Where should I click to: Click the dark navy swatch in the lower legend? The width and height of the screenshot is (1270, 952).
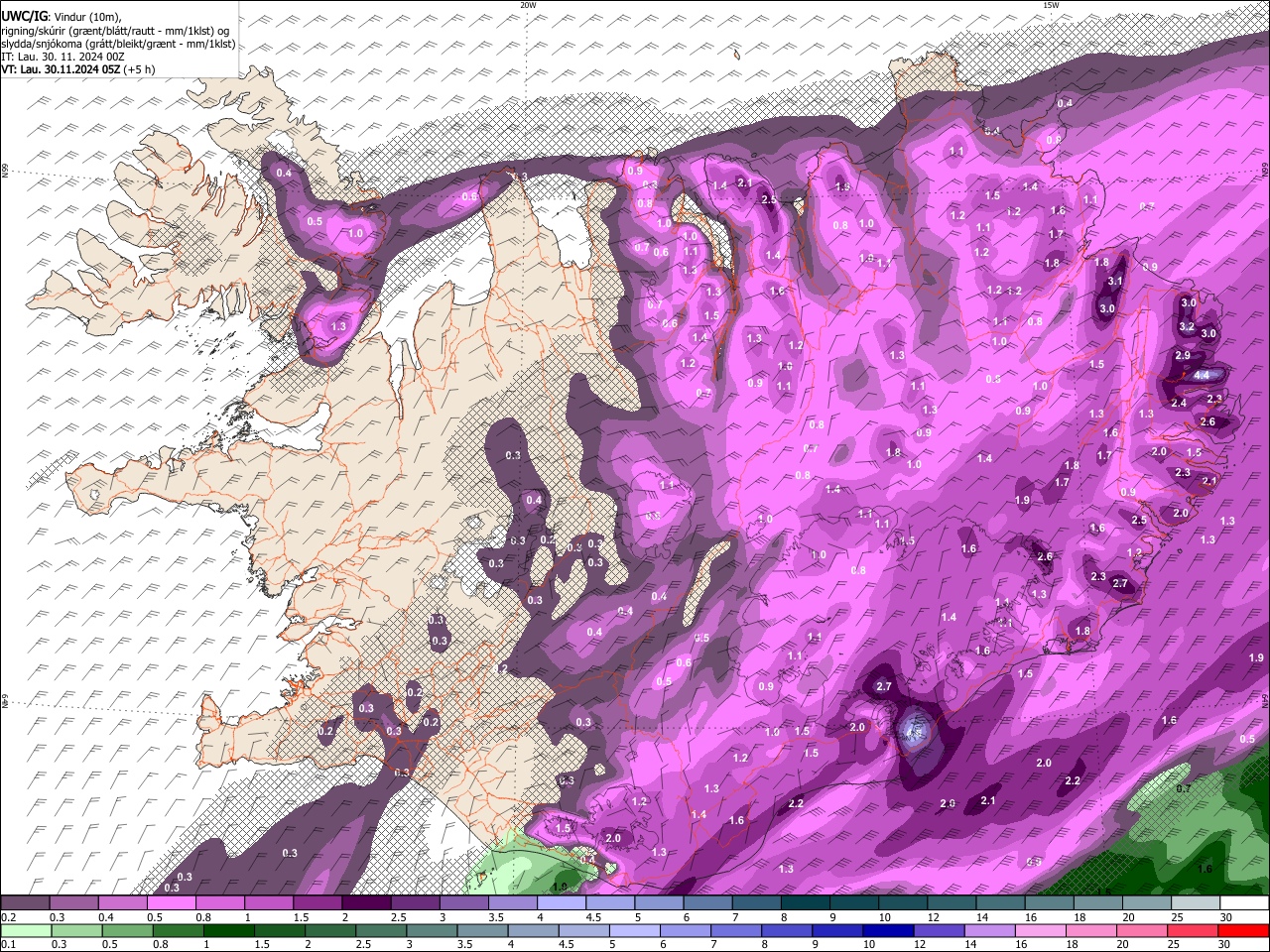click(x=886, y=931)
